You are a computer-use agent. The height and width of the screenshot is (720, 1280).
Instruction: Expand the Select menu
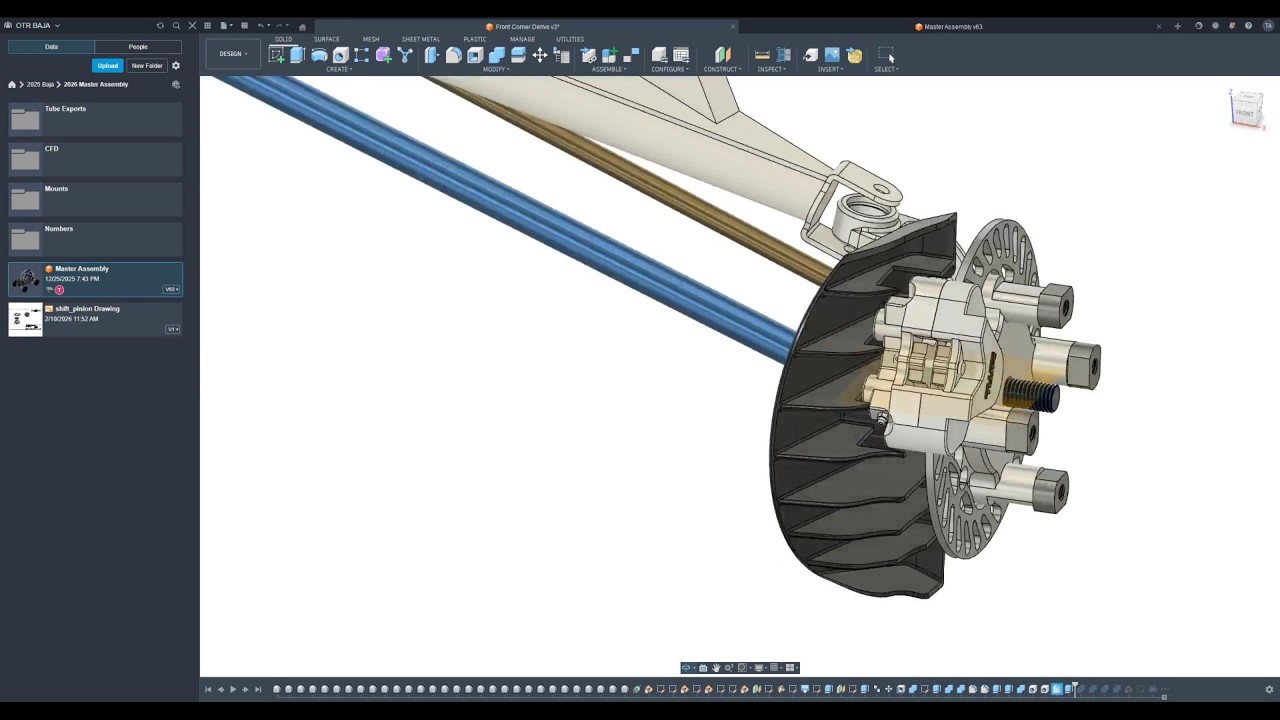[x=886, y=69]
